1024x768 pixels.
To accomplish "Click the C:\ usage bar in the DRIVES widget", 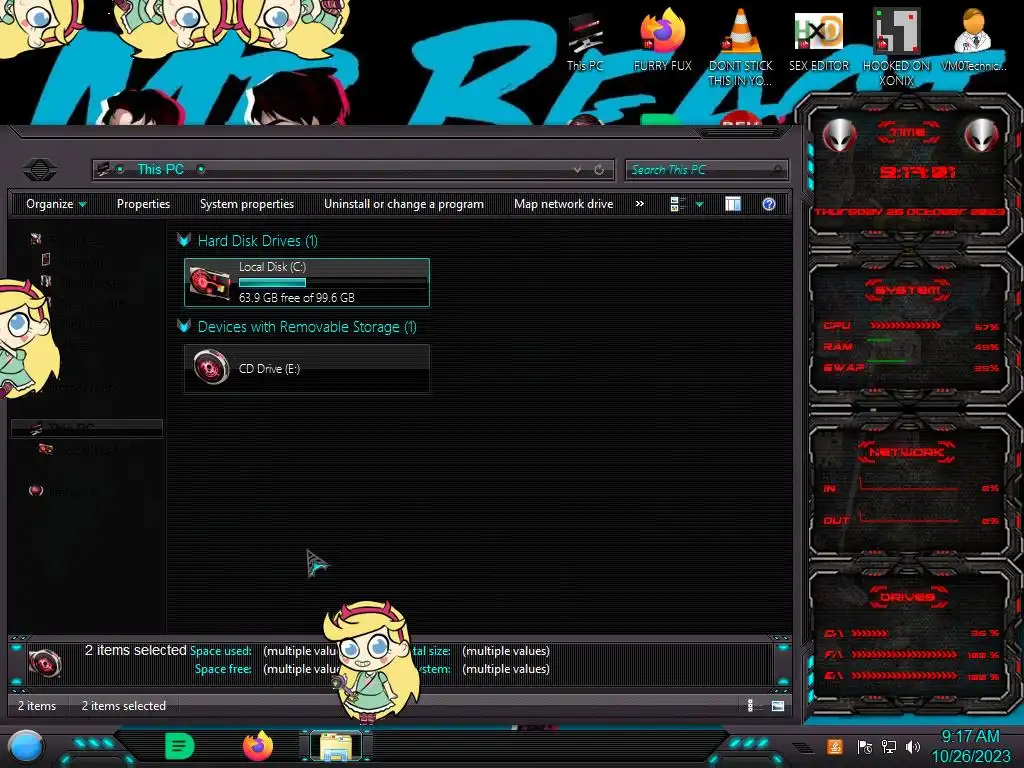I will pyautogui.click(x=869, y=633).
